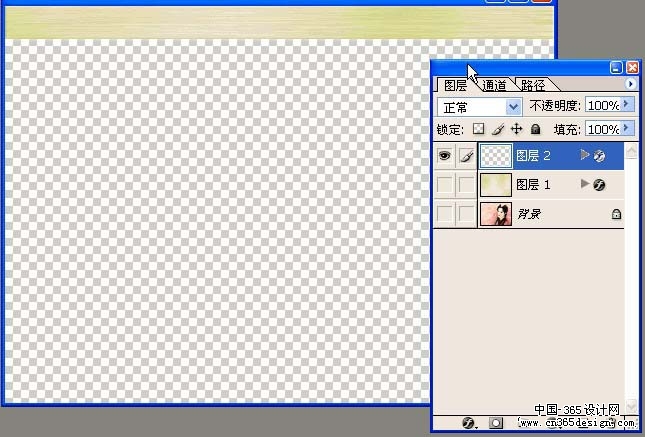Toggle lock image pixels brush icon
Viewport: 645px width, 437px height.
[x=497, y=129]
